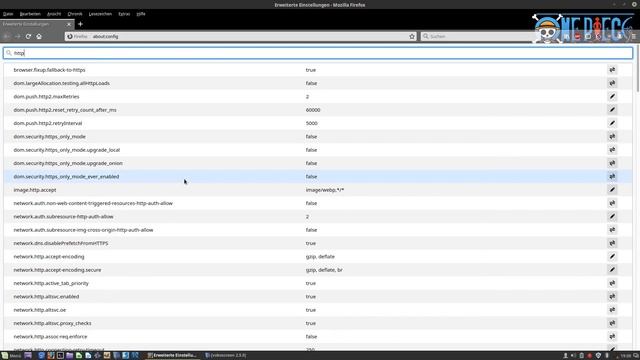Screen dimensions: 640x360
Task: Click the value gzip, deflate, br
Action: pos(324,270)
